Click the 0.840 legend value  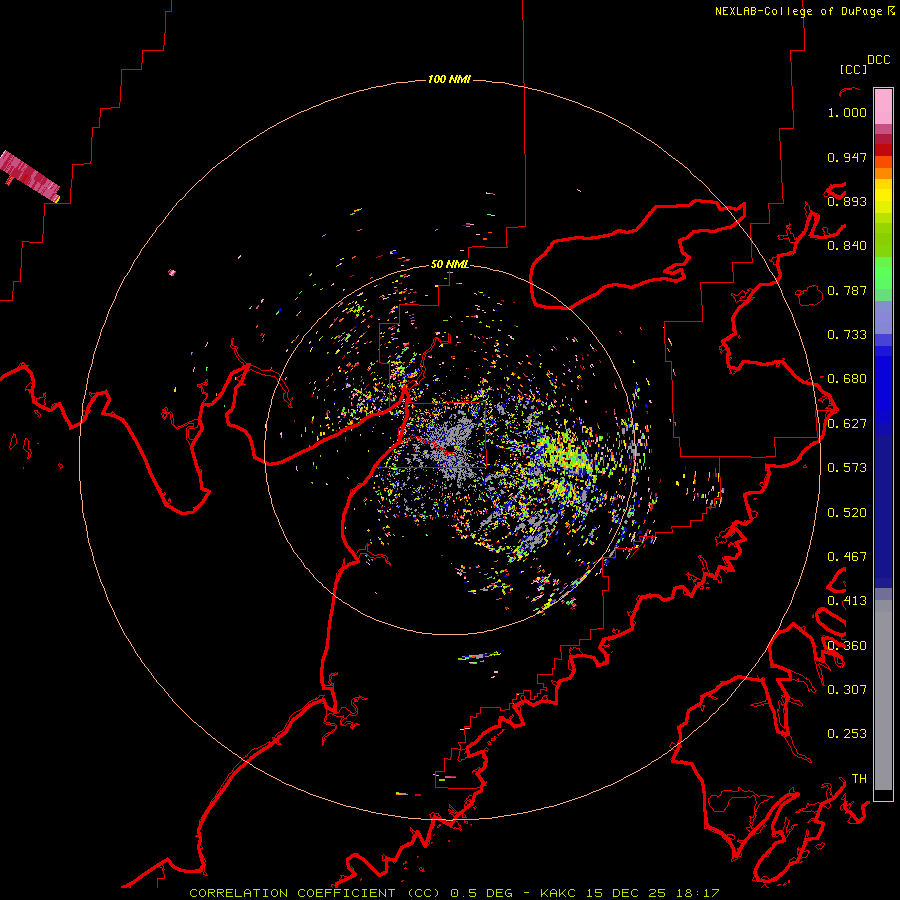click(x=847, y=246)
